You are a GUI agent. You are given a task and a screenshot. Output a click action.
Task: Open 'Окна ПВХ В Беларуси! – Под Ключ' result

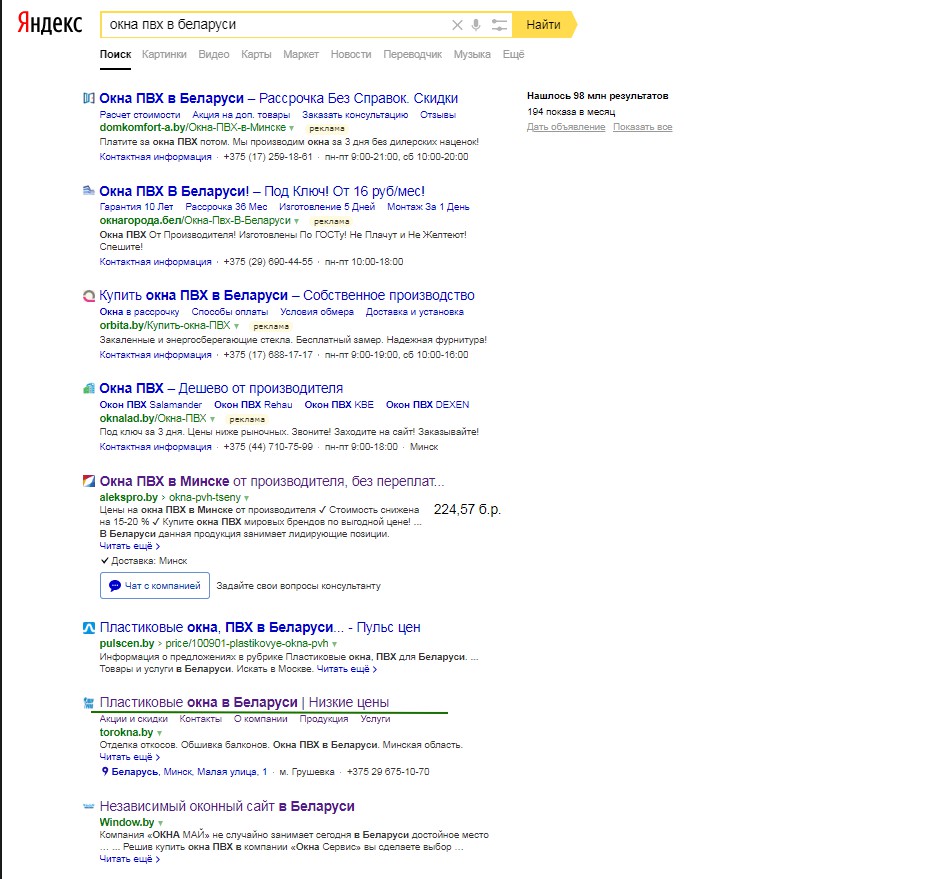(262, 191)
